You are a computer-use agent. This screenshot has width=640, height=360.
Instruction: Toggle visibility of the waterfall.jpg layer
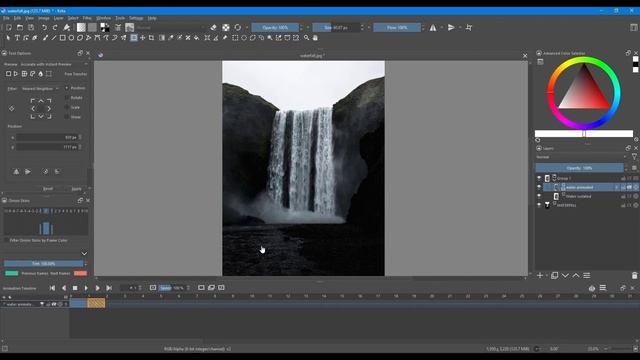point(539,205)
